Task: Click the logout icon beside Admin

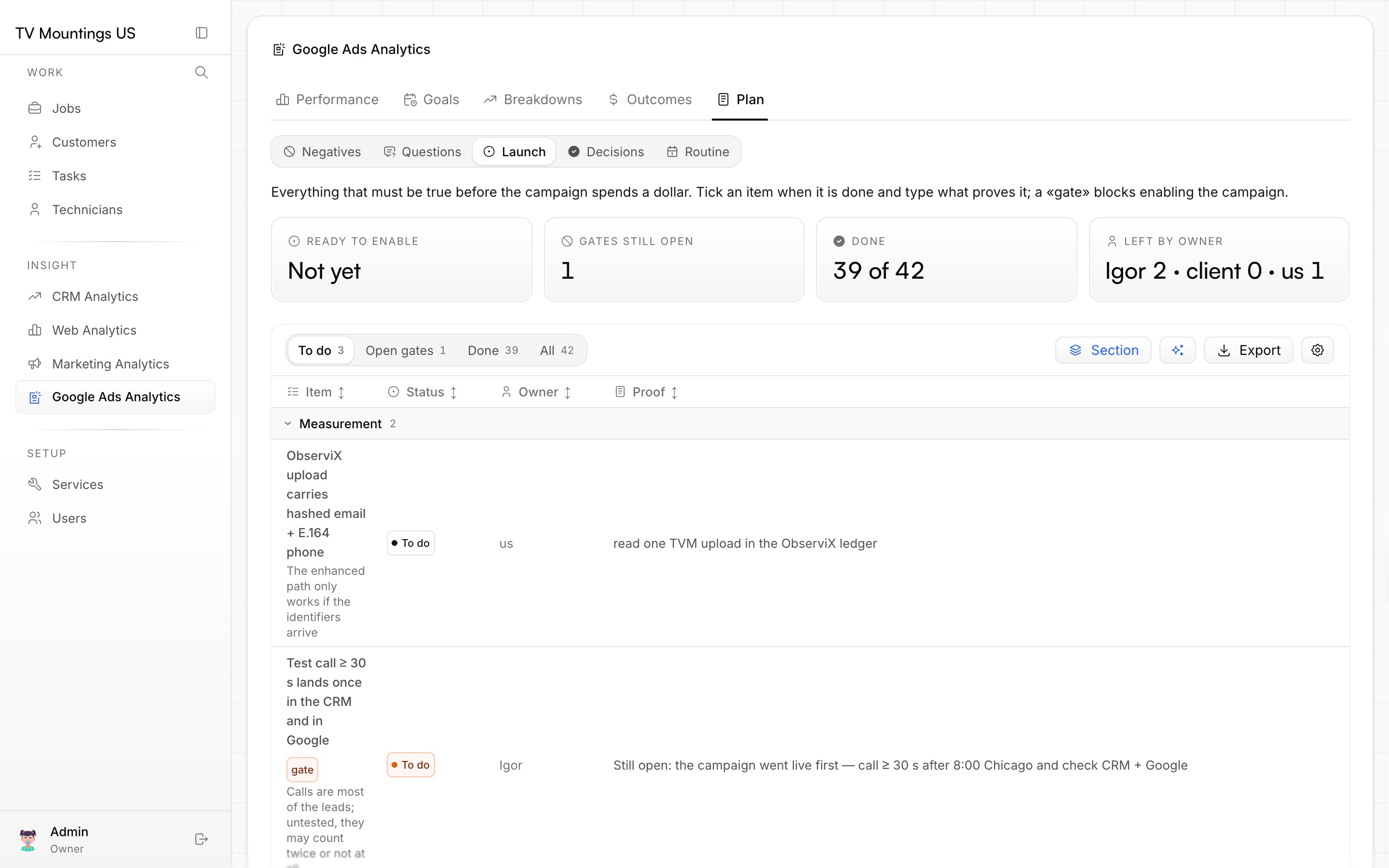Action: (x=202, y=839)
